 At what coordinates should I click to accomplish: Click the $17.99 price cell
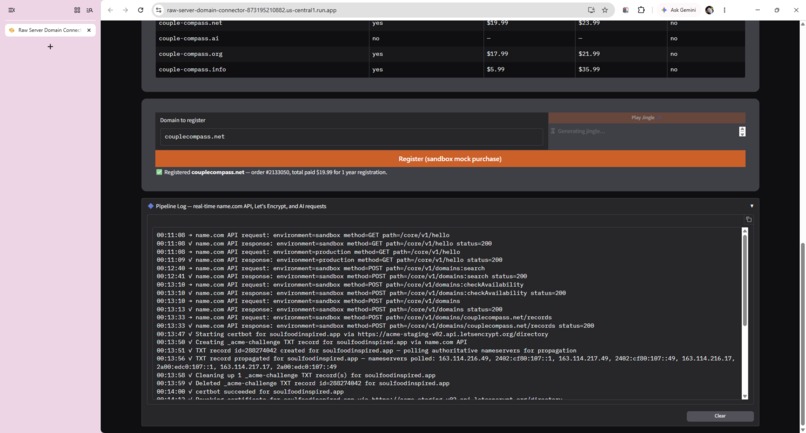529,54
